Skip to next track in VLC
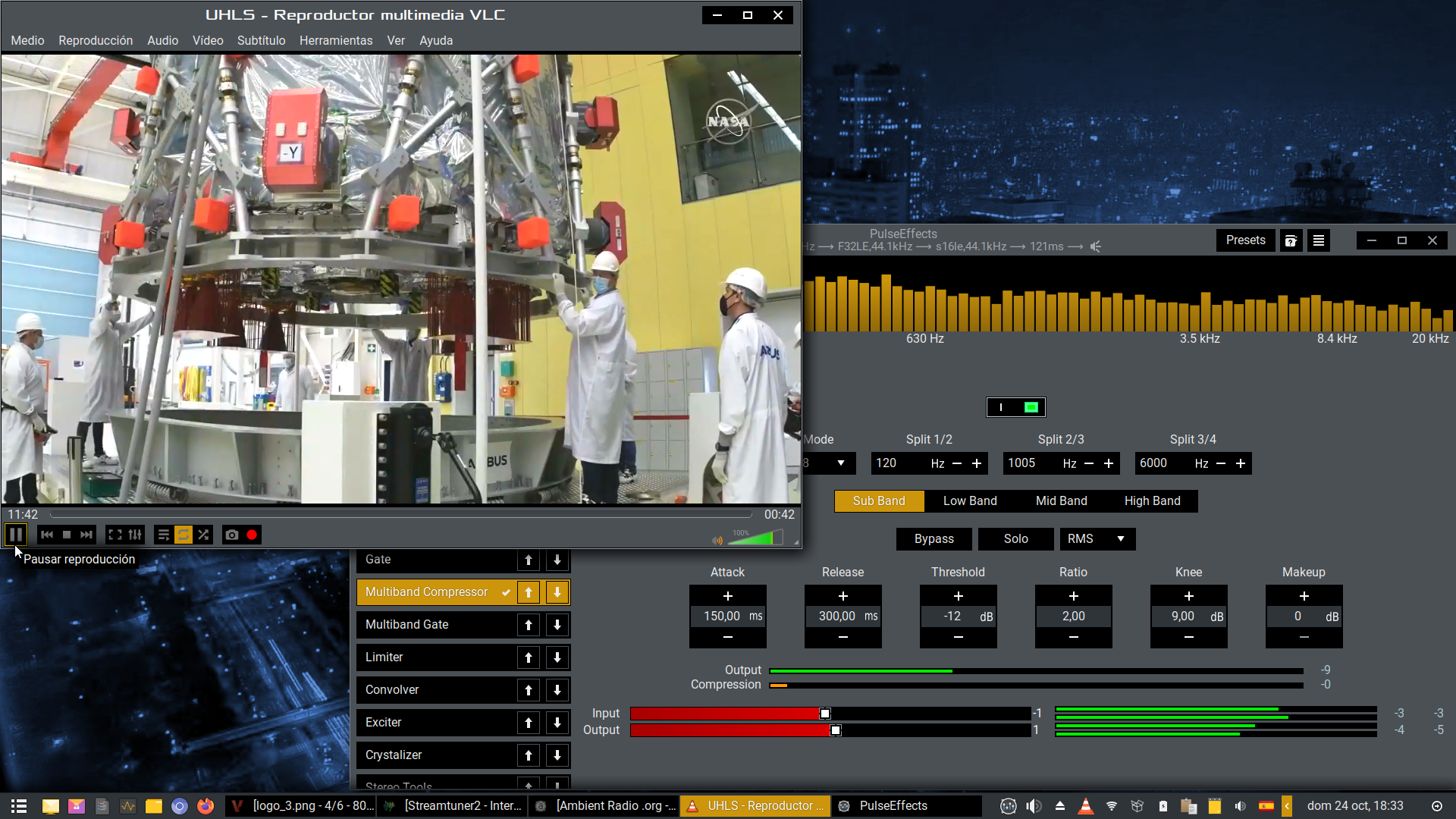This screenshot has height=819, width=1456. click(86, 535)
